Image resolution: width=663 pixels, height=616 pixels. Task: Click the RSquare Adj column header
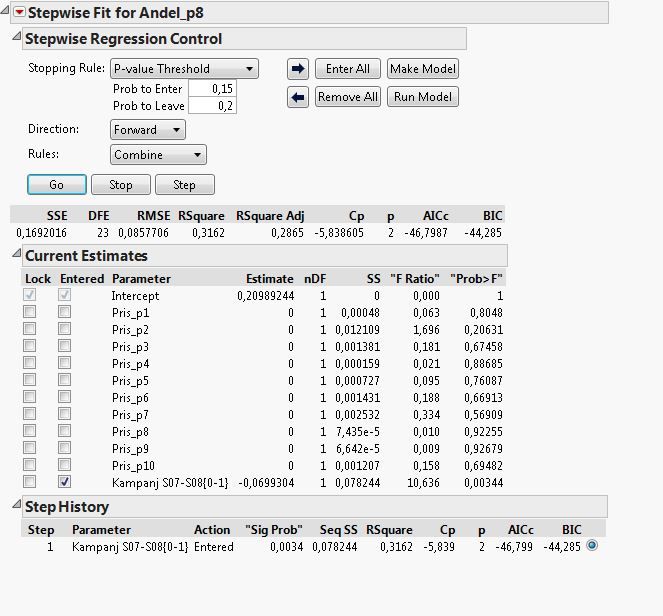[x=270, y=216]
